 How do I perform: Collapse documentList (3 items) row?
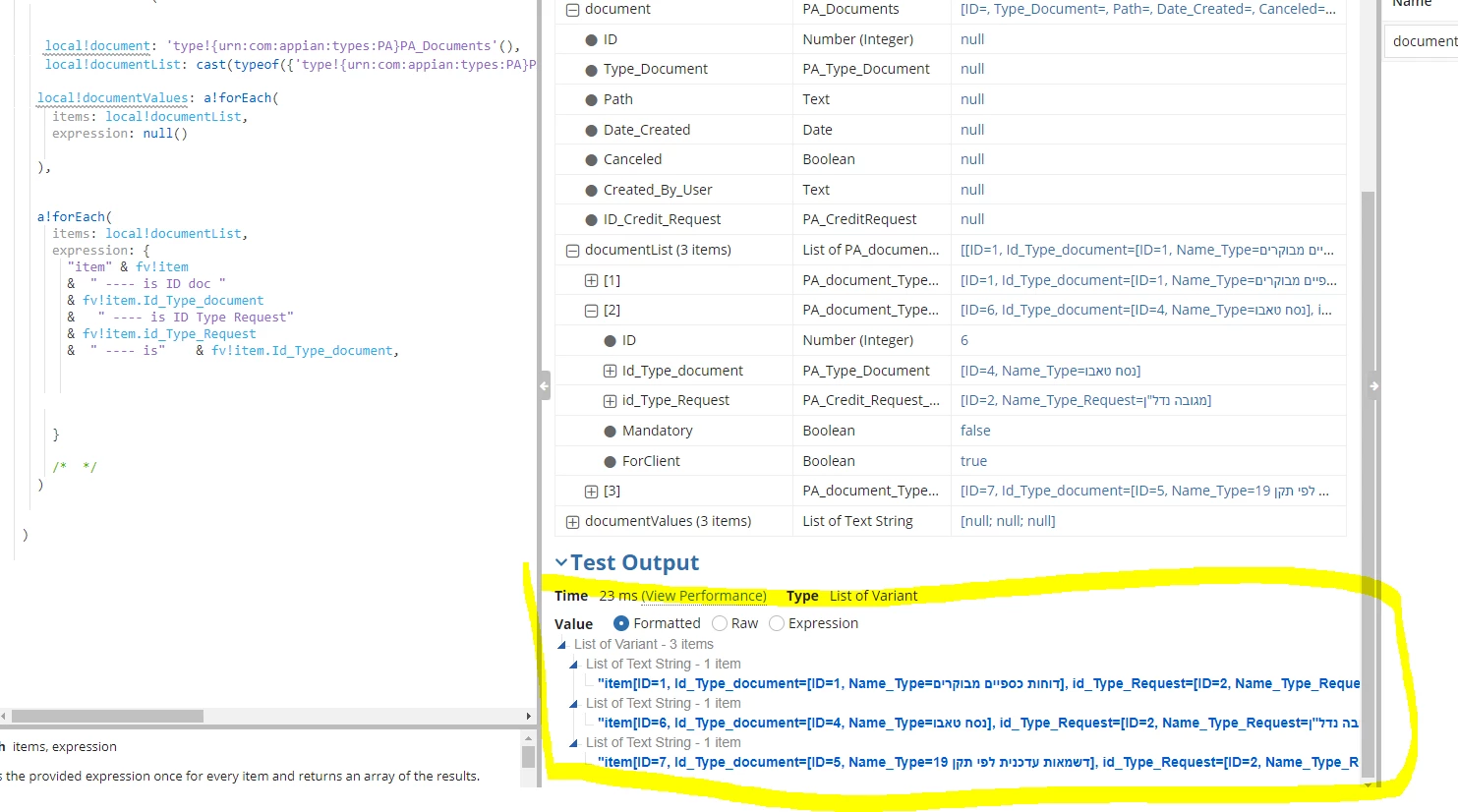click(572, 251)
